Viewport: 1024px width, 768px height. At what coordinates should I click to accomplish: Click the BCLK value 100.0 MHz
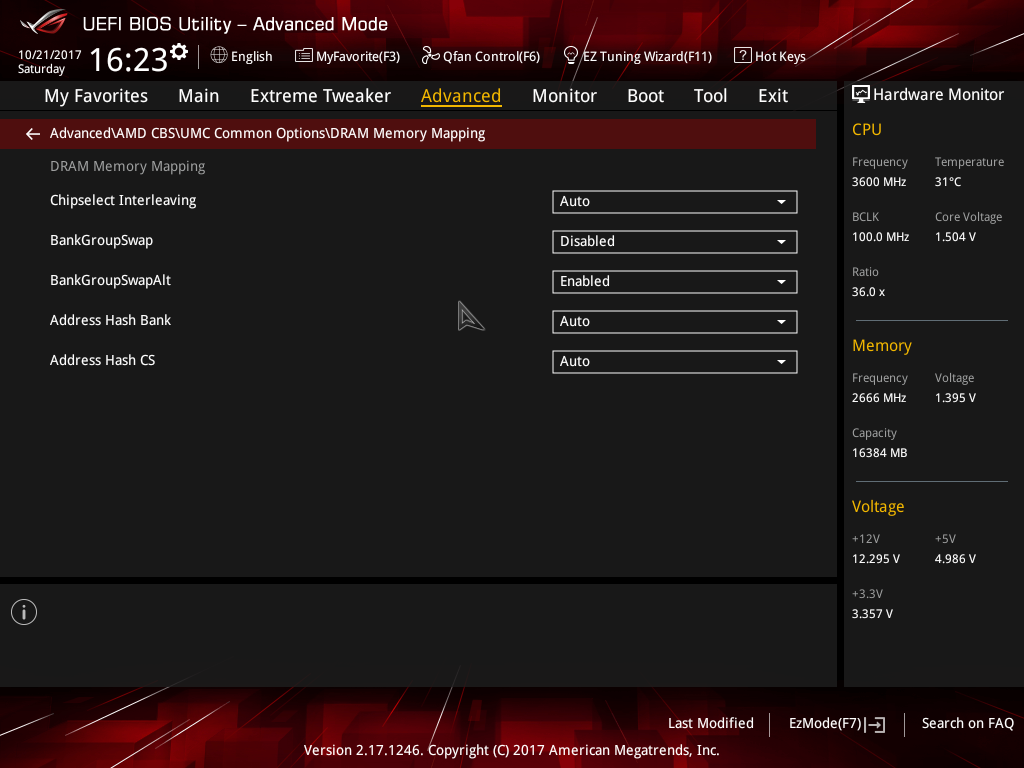[880, 237]
